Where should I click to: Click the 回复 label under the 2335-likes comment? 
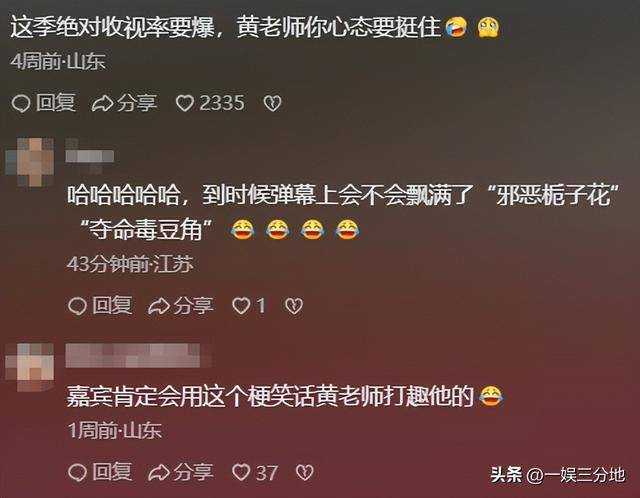(x=56, y=102)
